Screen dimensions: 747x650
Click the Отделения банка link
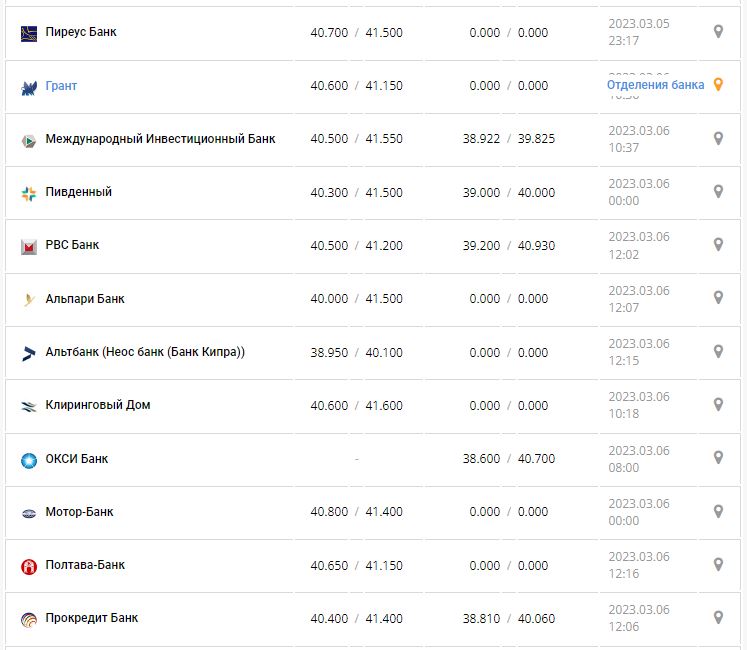(x=655, y=85)
